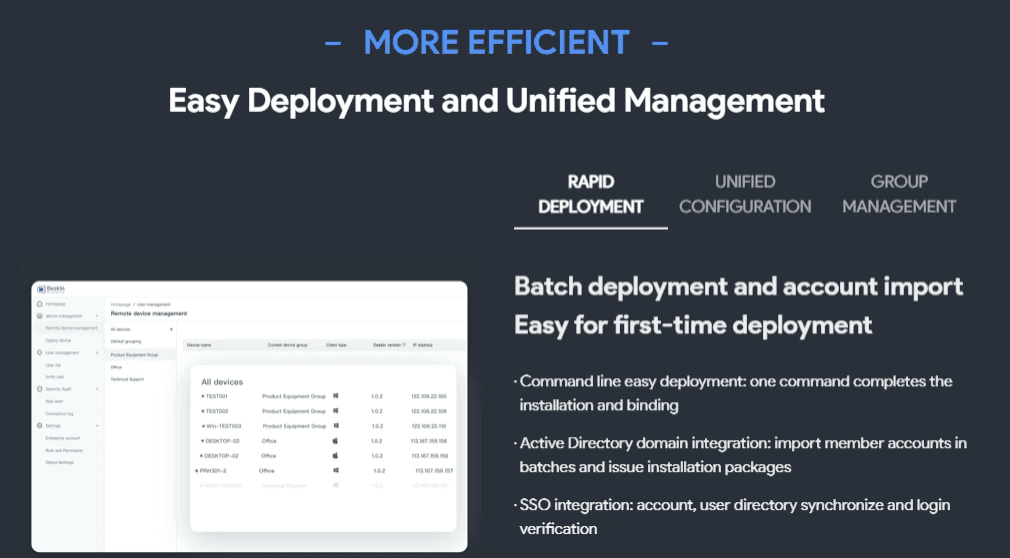This screenshot has width=1010, height=558.
Task: Click the device management sidebar icon
Action: [x=40, y=316]
